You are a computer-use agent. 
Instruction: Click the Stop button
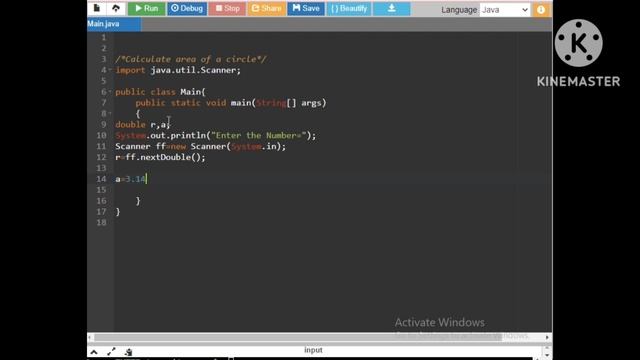(227, 9)
